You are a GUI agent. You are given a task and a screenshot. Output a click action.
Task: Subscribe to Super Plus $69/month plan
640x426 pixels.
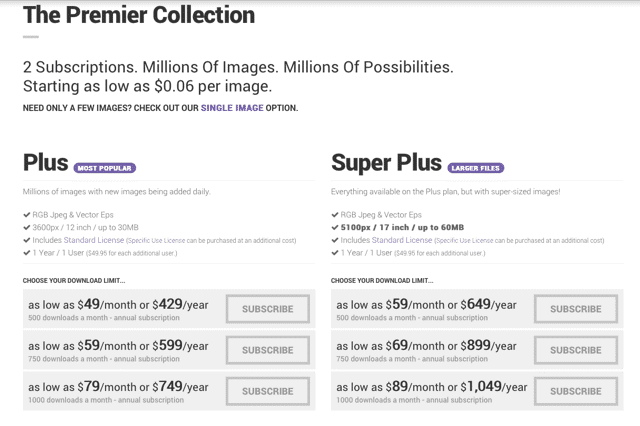(576, 350)
